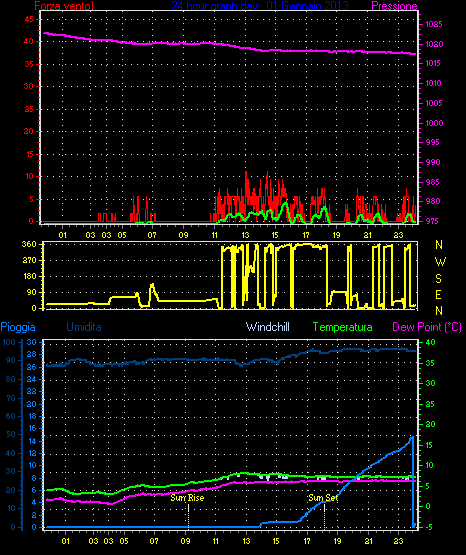Click the "990" pressure axis value
The image size is (466, 555).
coord(433,162)
